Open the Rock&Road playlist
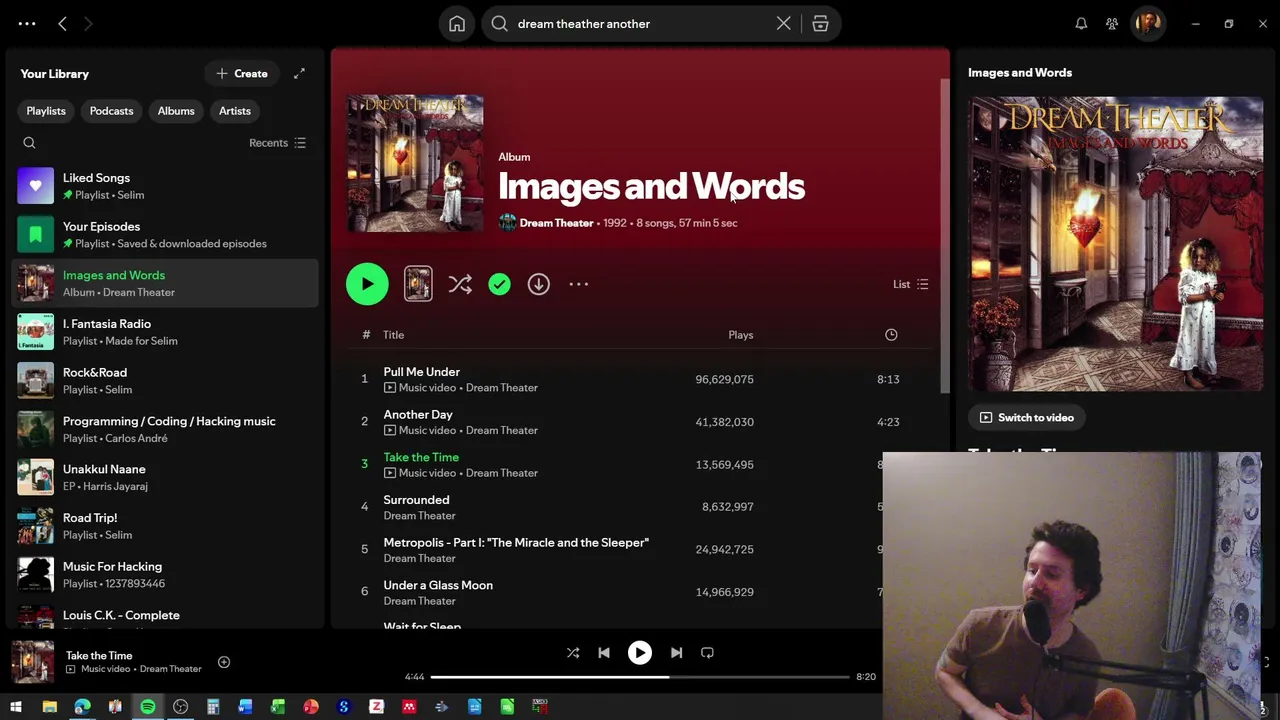The image size is (1280, 720). click(165, 381)
